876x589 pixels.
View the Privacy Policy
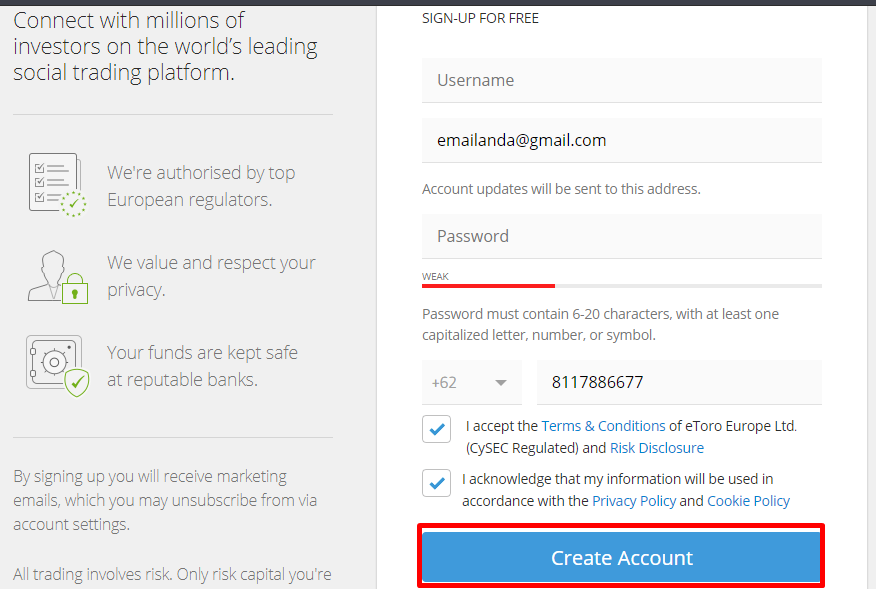[x=634, y=500]
